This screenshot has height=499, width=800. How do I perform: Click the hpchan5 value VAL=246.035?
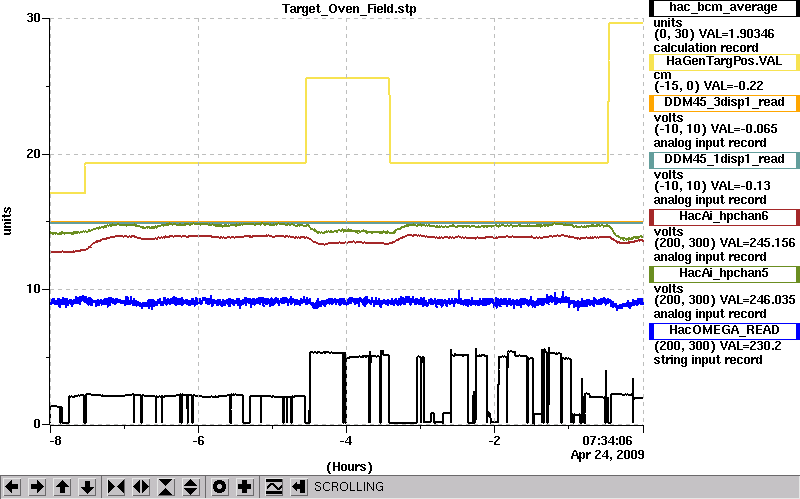[757, 301]
